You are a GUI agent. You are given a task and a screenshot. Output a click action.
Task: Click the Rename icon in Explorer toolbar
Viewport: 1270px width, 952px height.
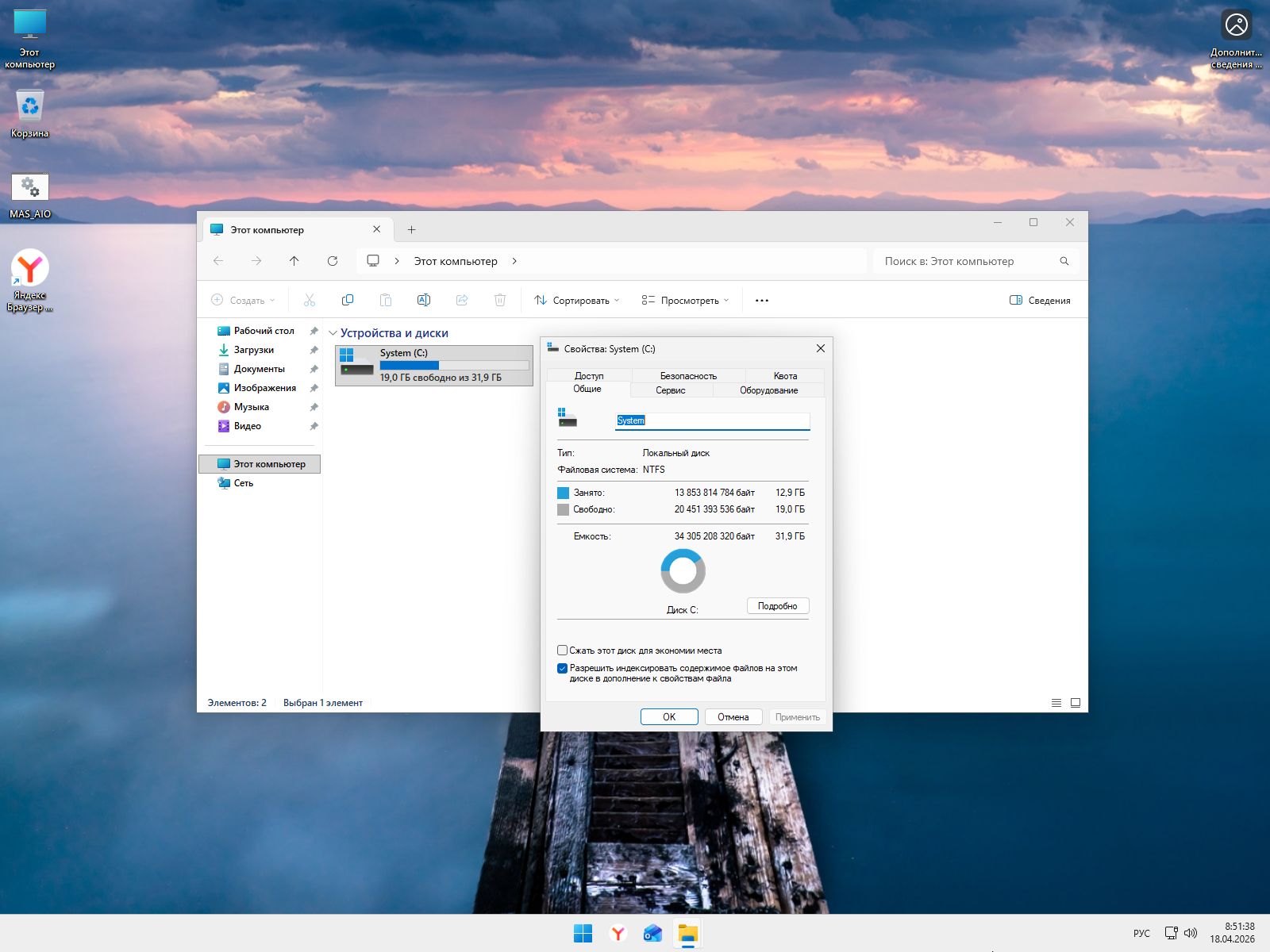[423, 300]
